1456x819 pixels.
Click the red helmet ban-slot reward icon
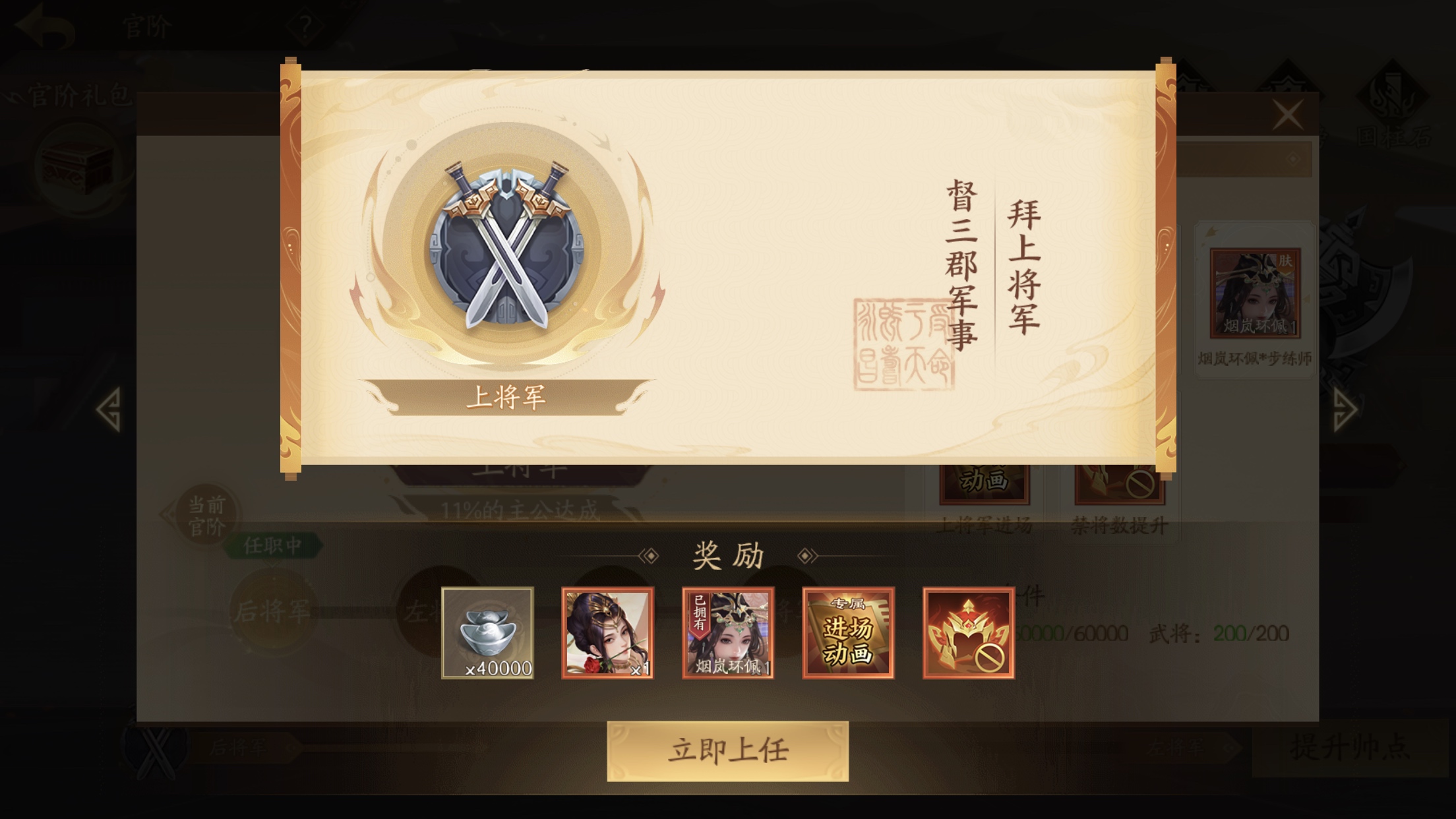(x=969, y=633)
